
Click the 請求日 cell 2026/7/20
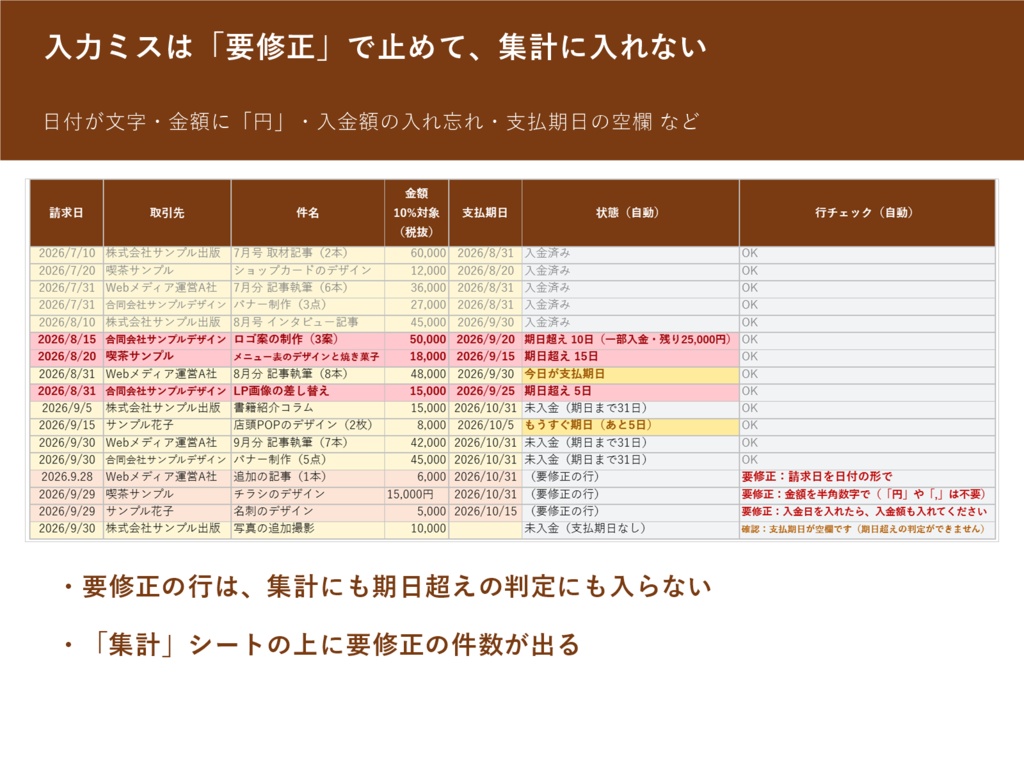click(x=67, y=270)
